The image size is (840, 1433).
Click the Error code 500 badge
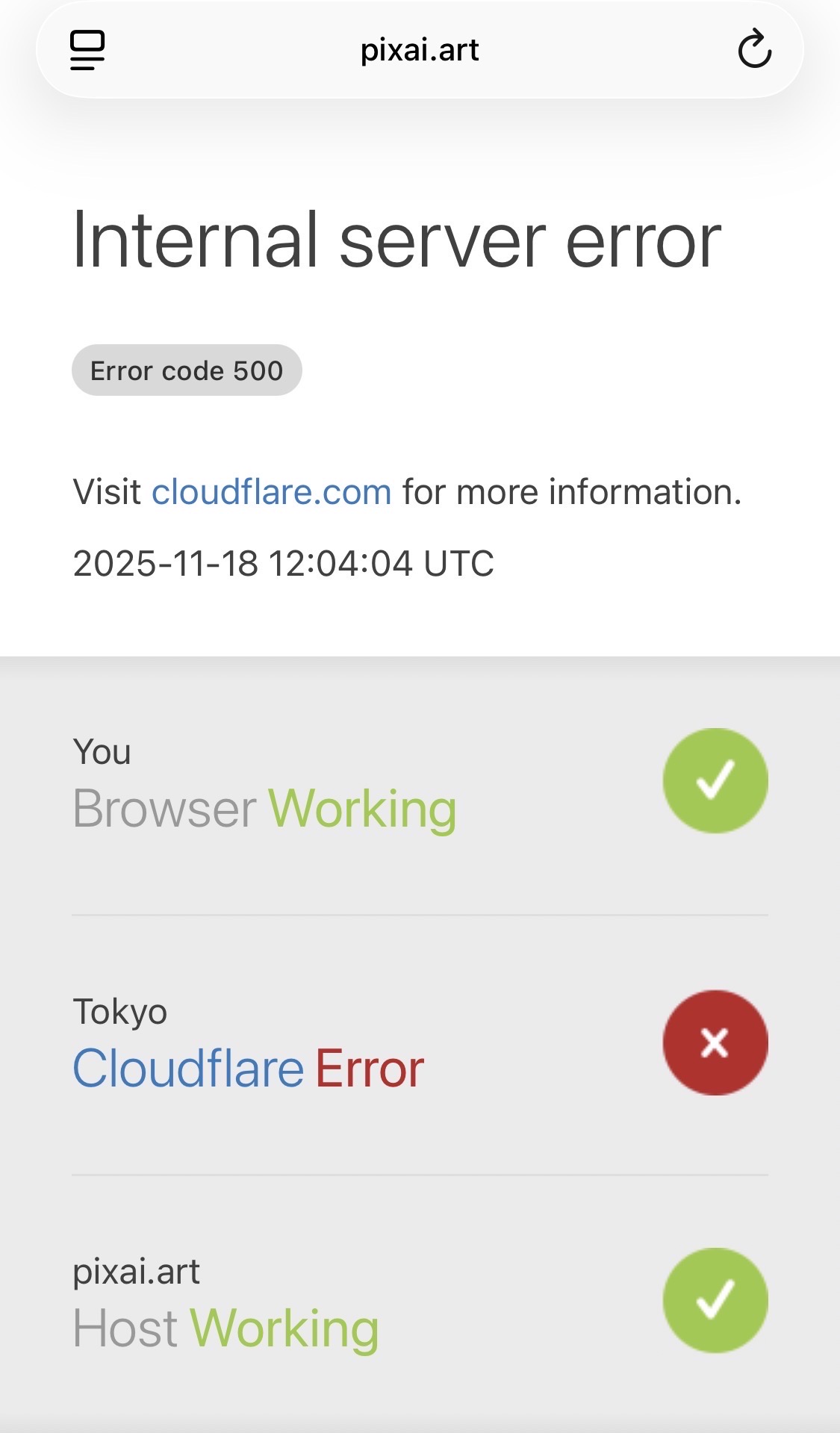click(x=187, y=370)
